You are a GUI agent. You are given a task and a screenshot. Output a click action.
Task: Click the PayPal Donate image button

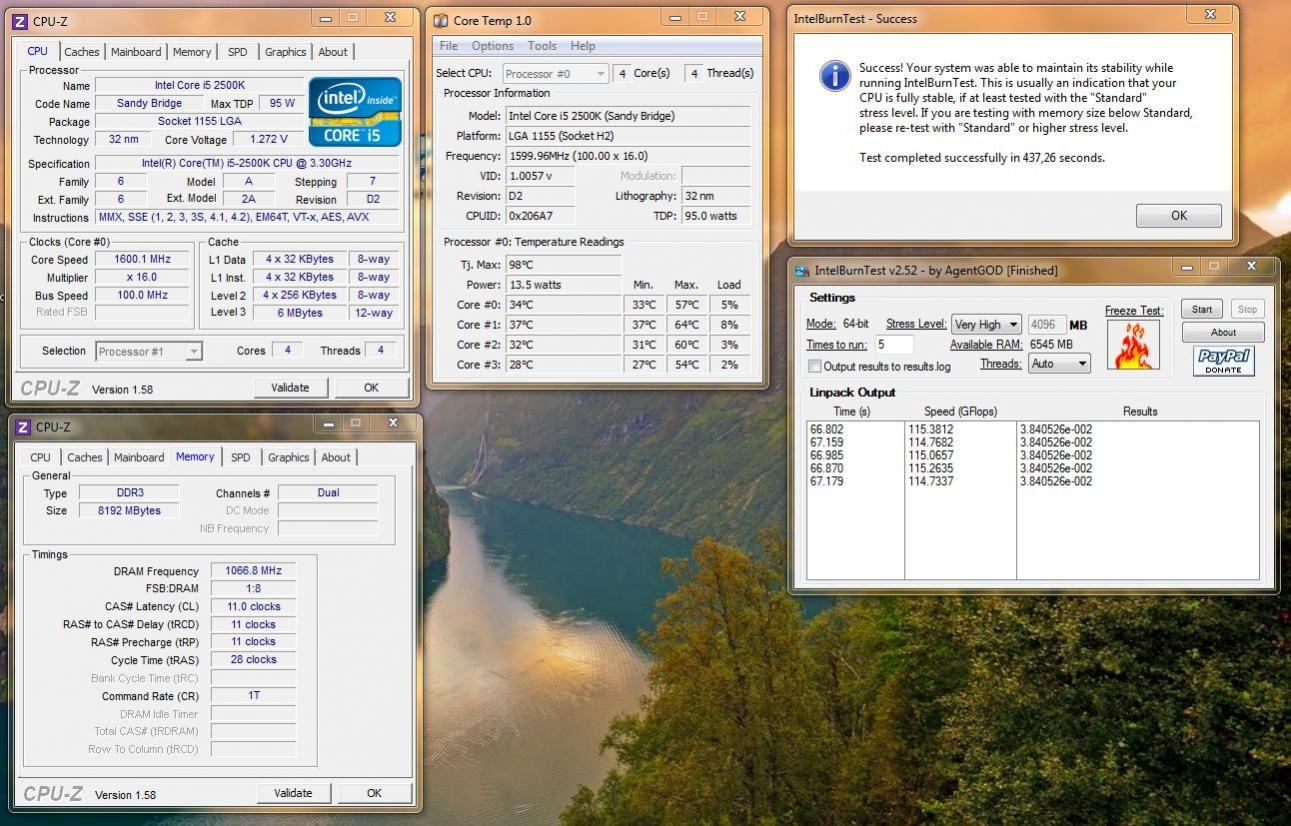click(x=1223, y=361)
